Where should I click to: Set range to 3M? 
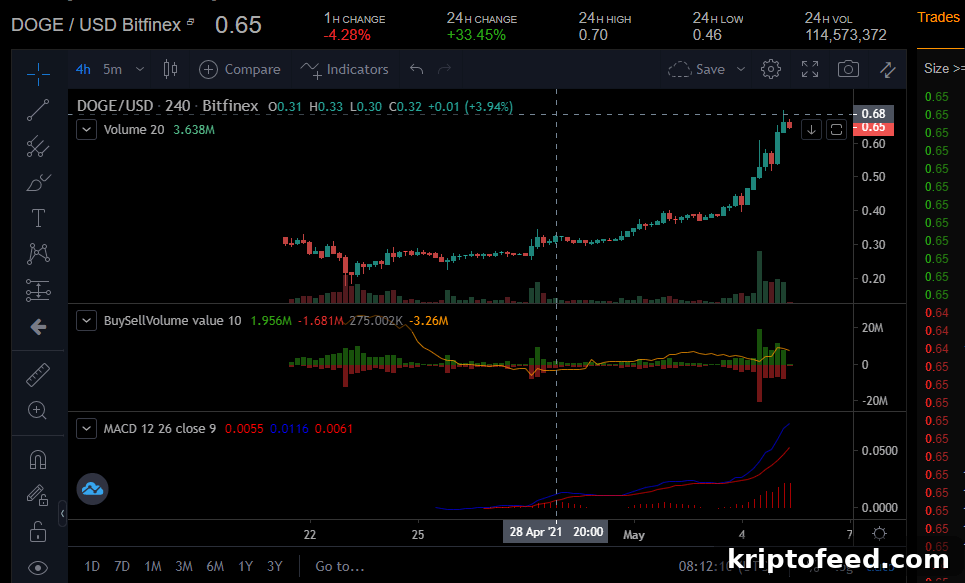click(183, 566)
